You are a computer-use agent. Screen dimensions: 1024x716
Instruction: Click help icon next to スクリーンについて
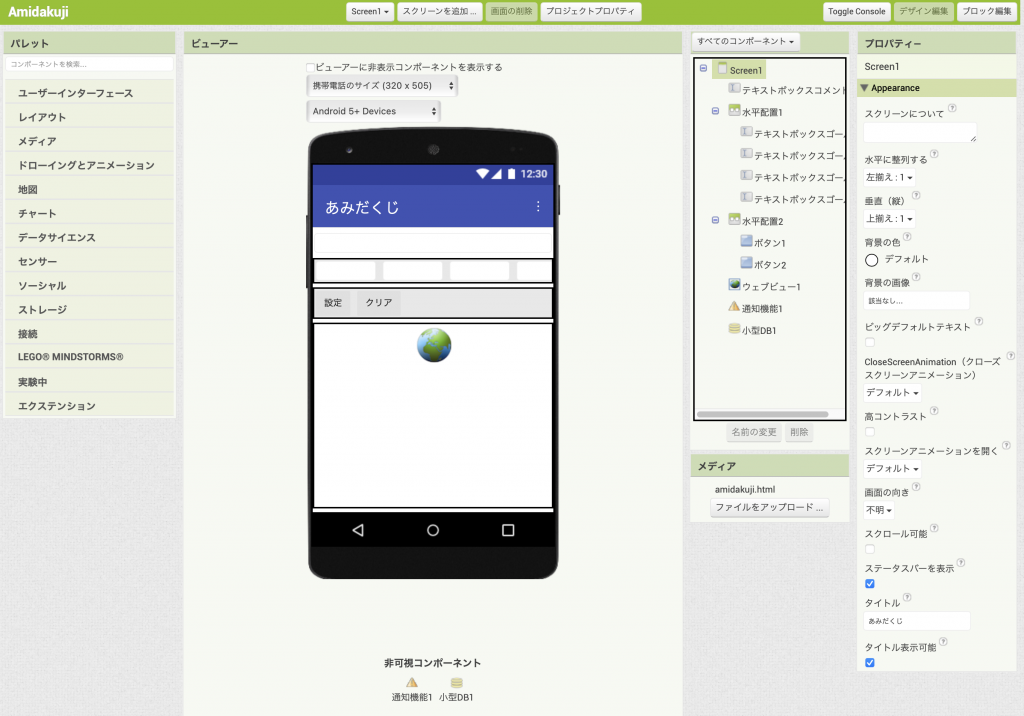[951, 108]
